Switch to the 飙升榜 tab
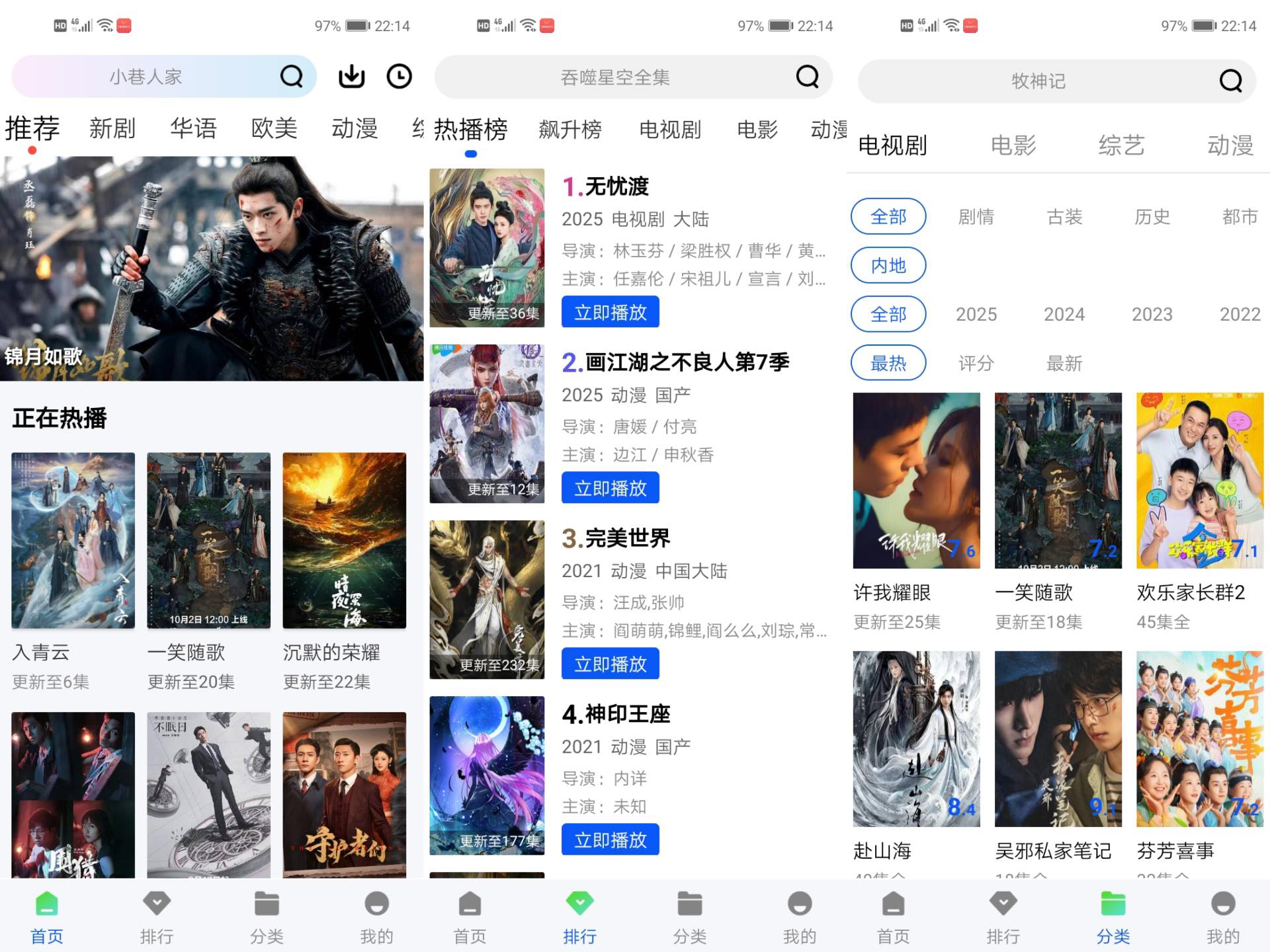This screenshot has height=952, width=1270. click(x=570, y=130)
